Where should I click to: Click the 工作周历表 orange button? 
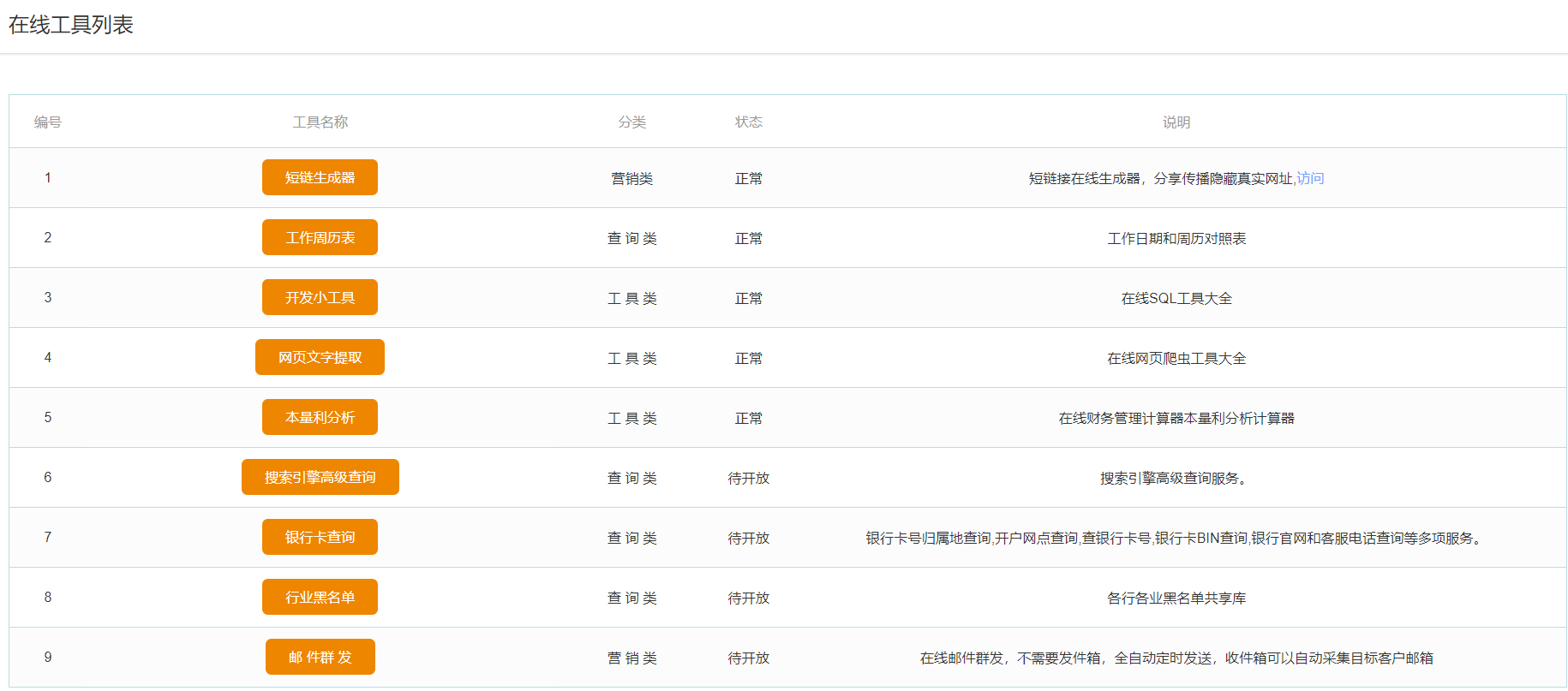pos(320,237)
